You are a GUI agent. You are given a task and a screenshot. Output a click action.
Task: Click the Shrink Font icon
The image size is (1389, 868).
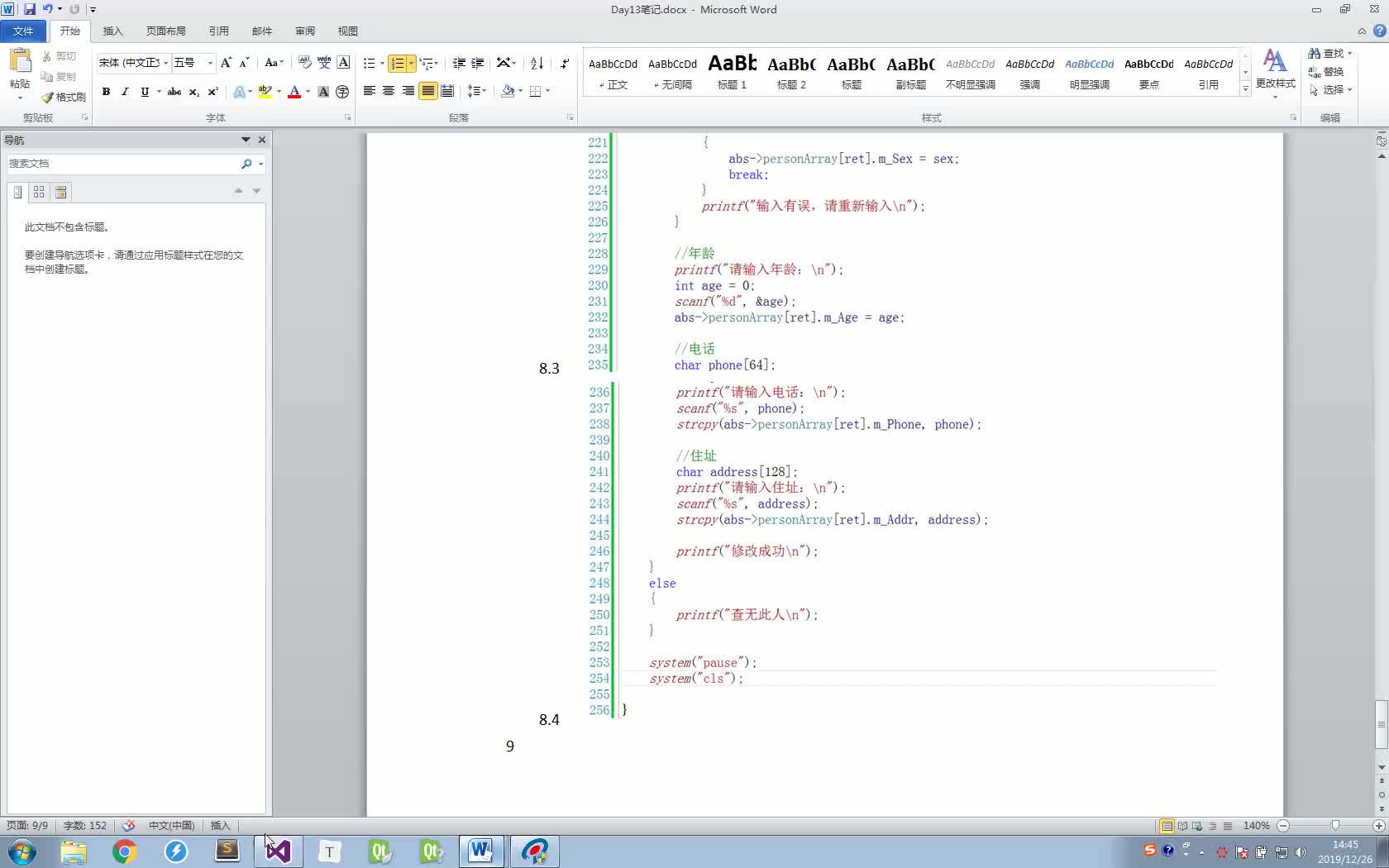tap(244, 63)
